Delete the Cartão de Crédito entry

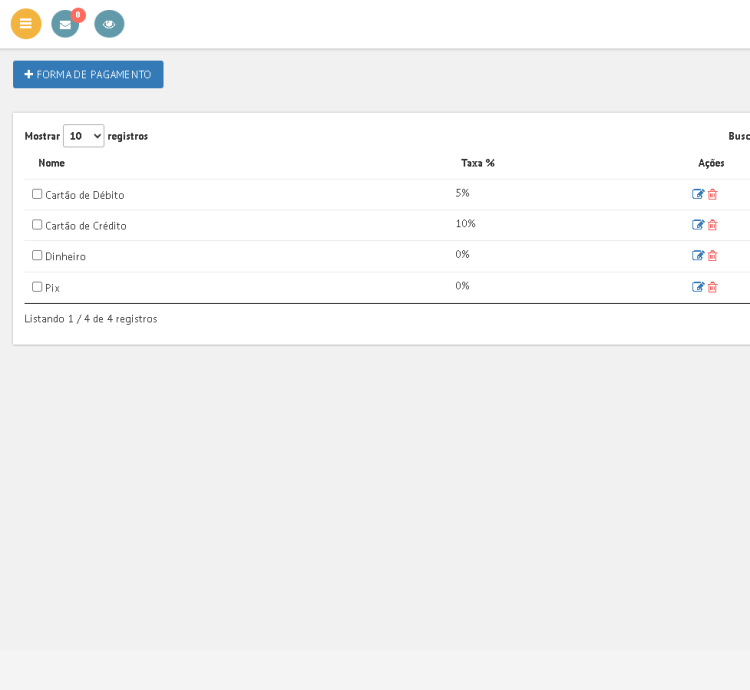[713, 225]
